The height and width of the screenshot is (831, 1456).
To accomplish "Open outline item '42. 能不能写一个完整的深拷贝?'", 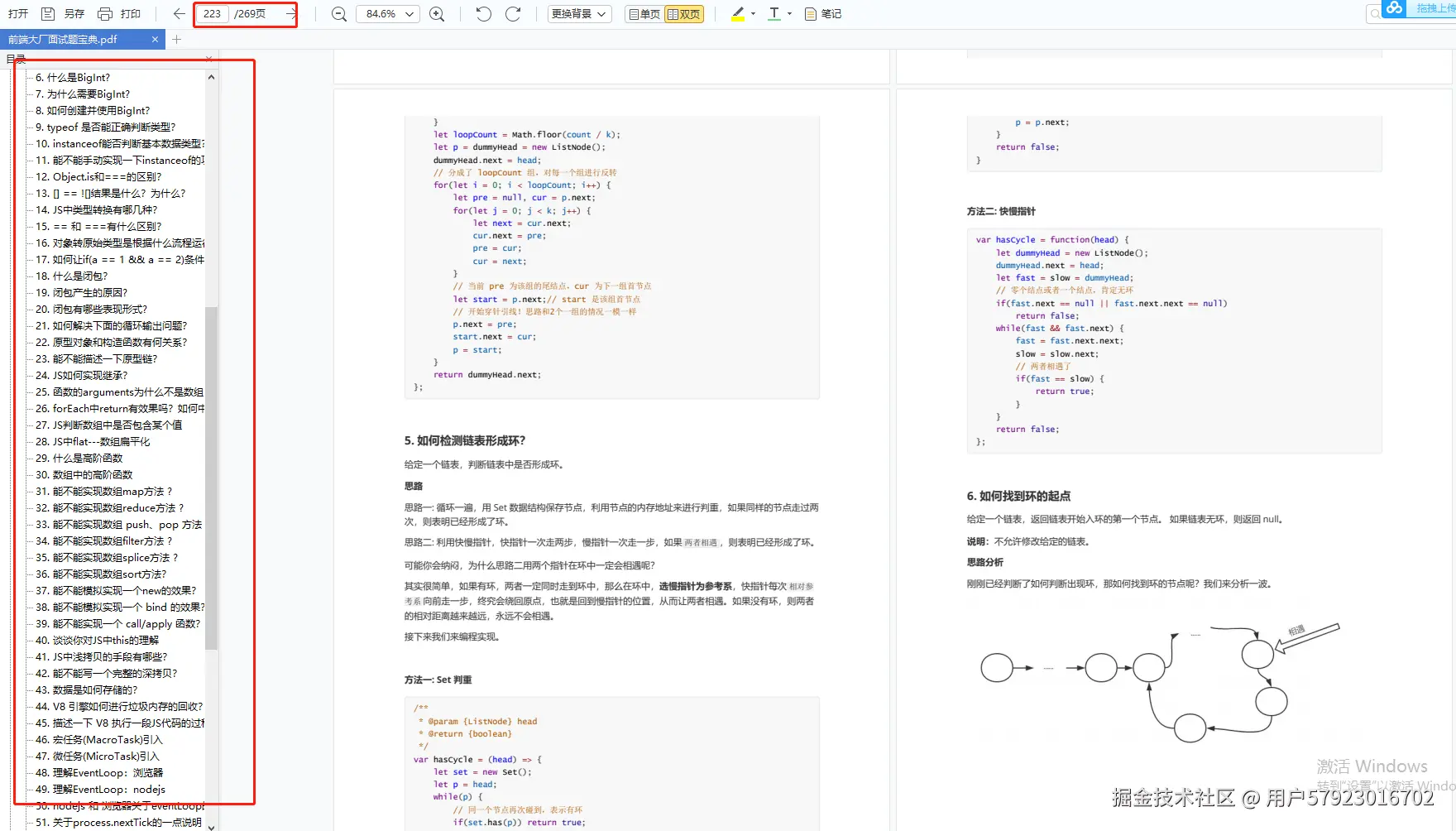I will (x=107, y=674).
